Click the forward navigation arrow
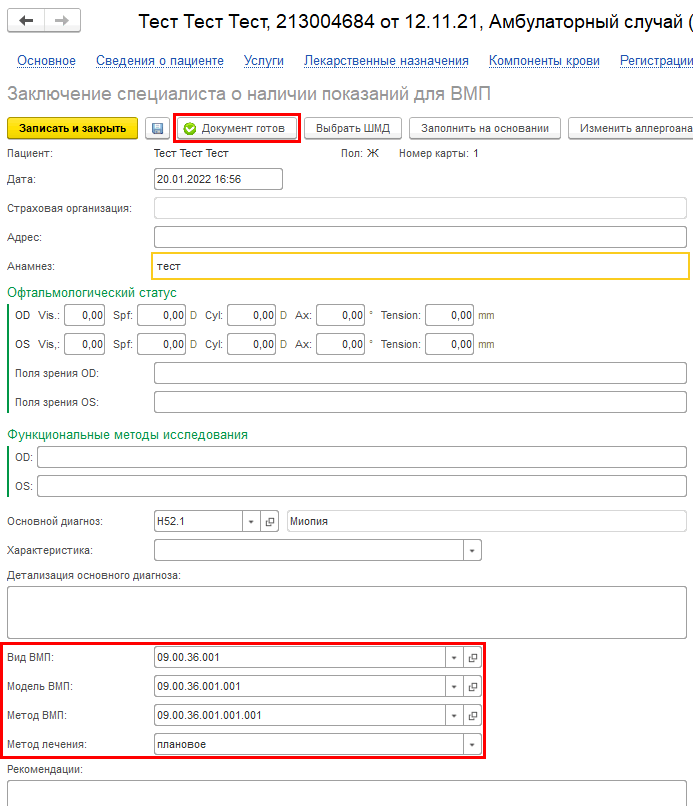 pos(62,21)
